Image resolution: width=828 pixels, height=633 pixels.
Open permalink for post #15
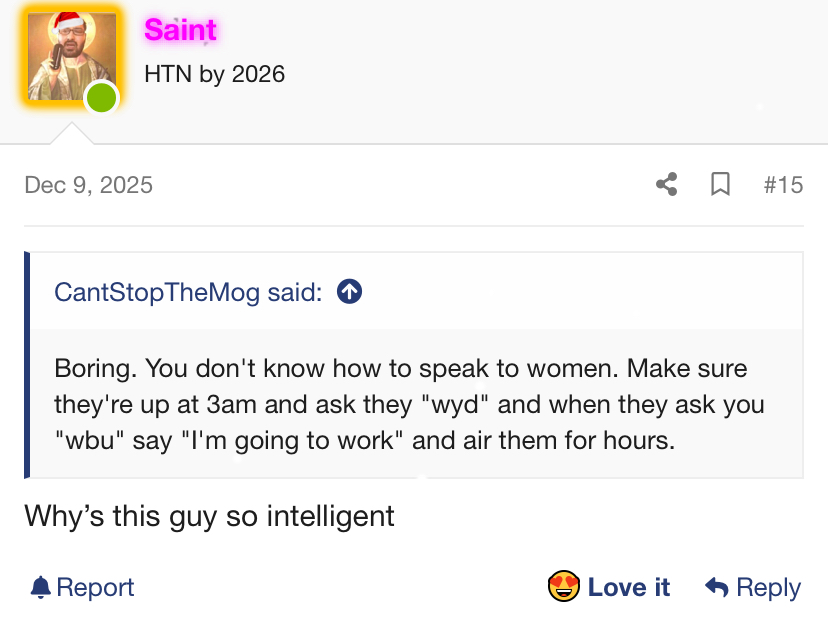782,185
